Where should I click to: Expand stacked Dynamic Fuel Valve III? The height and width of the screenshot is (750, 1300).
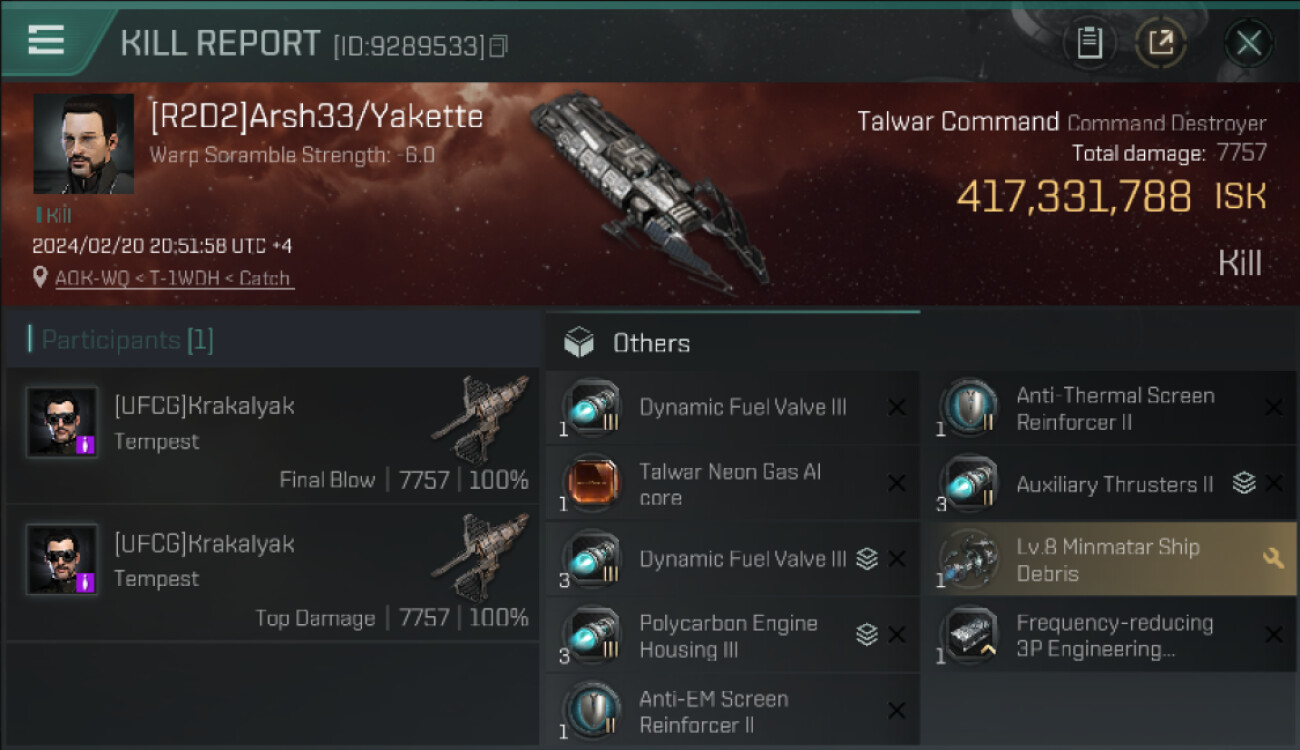pyautogui.click(x=866, y=559)
